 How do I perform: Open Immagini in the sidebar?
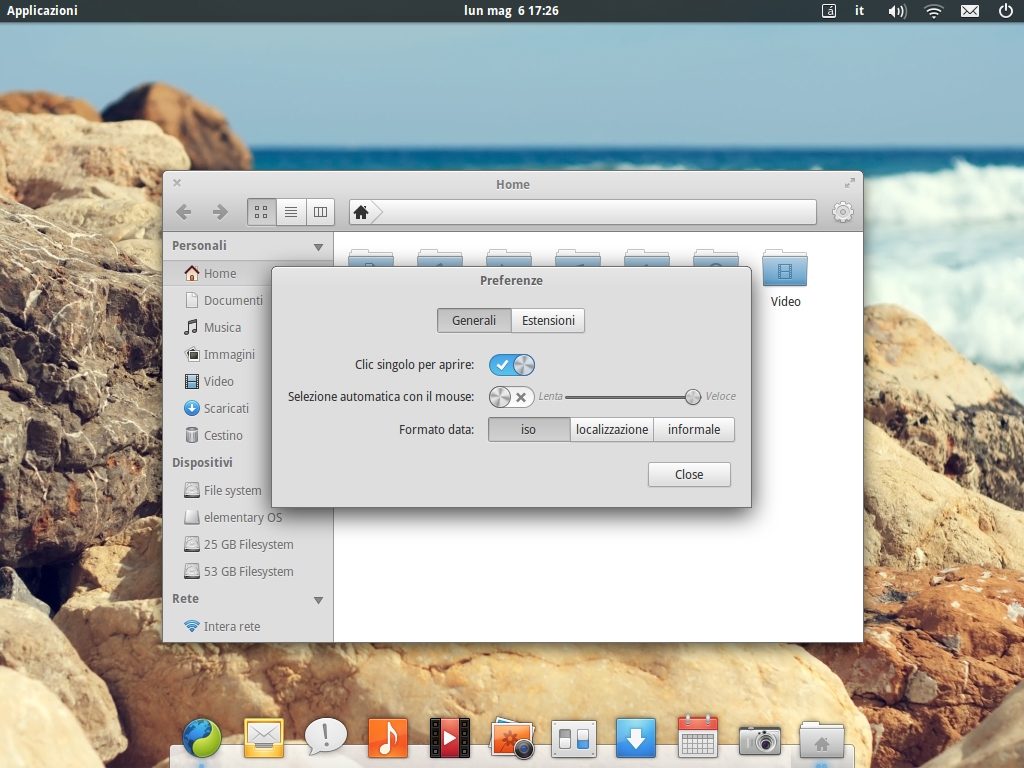point(220,355)
